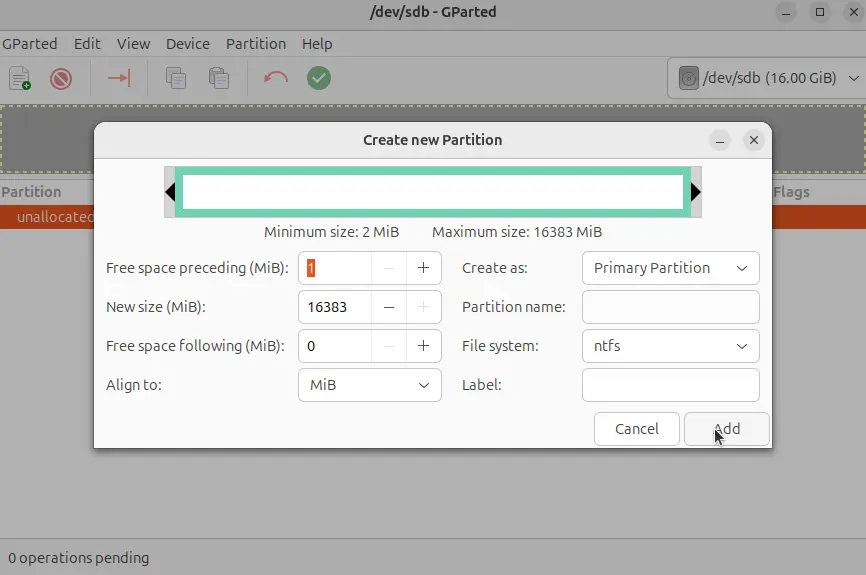Viewport: 866px width, 575px height.
Task: Open the Device menu
Action: [188, 44]
